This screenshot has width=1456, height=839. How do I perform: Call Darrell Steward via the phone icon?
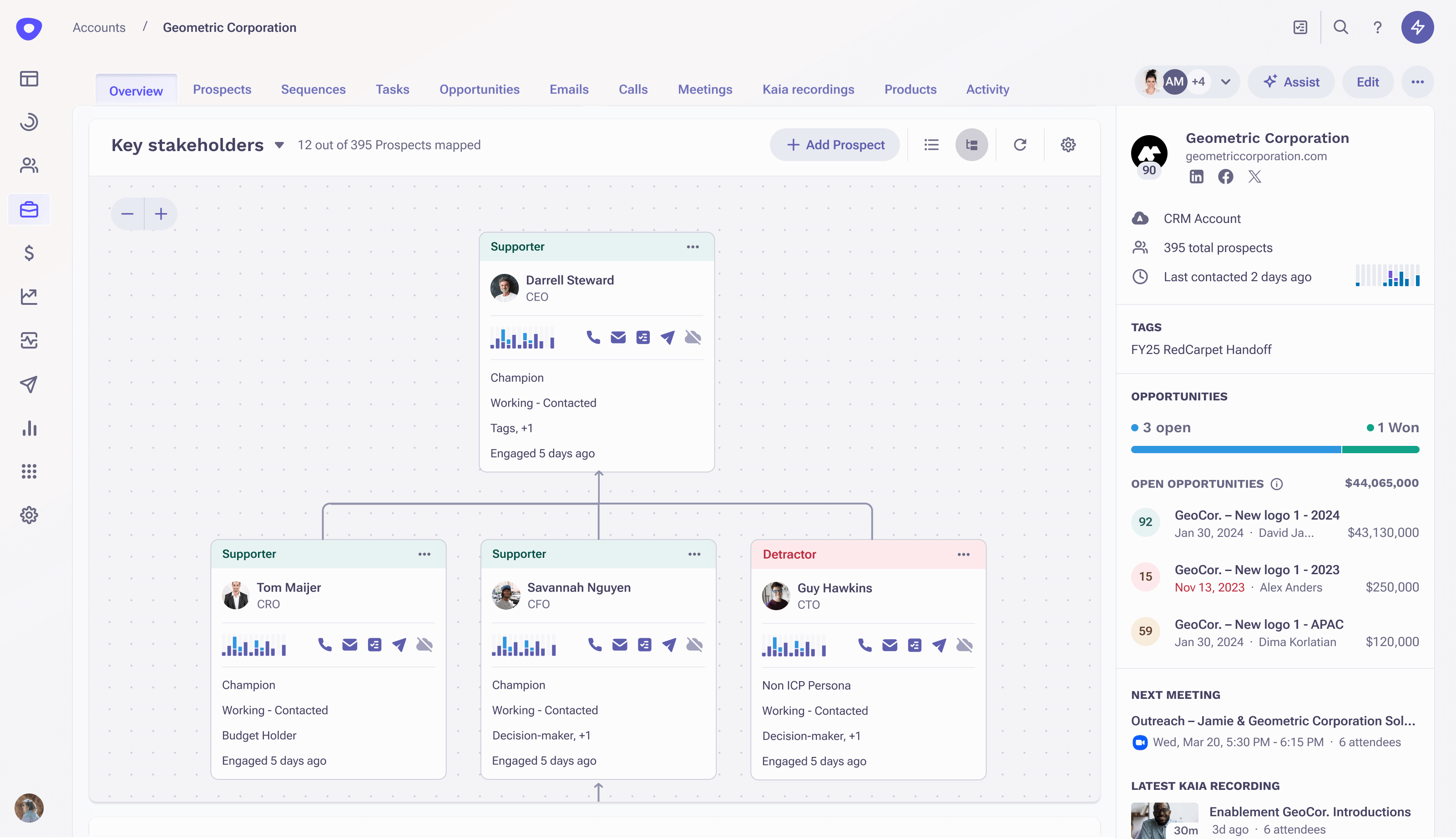click(x=593, y=337)
